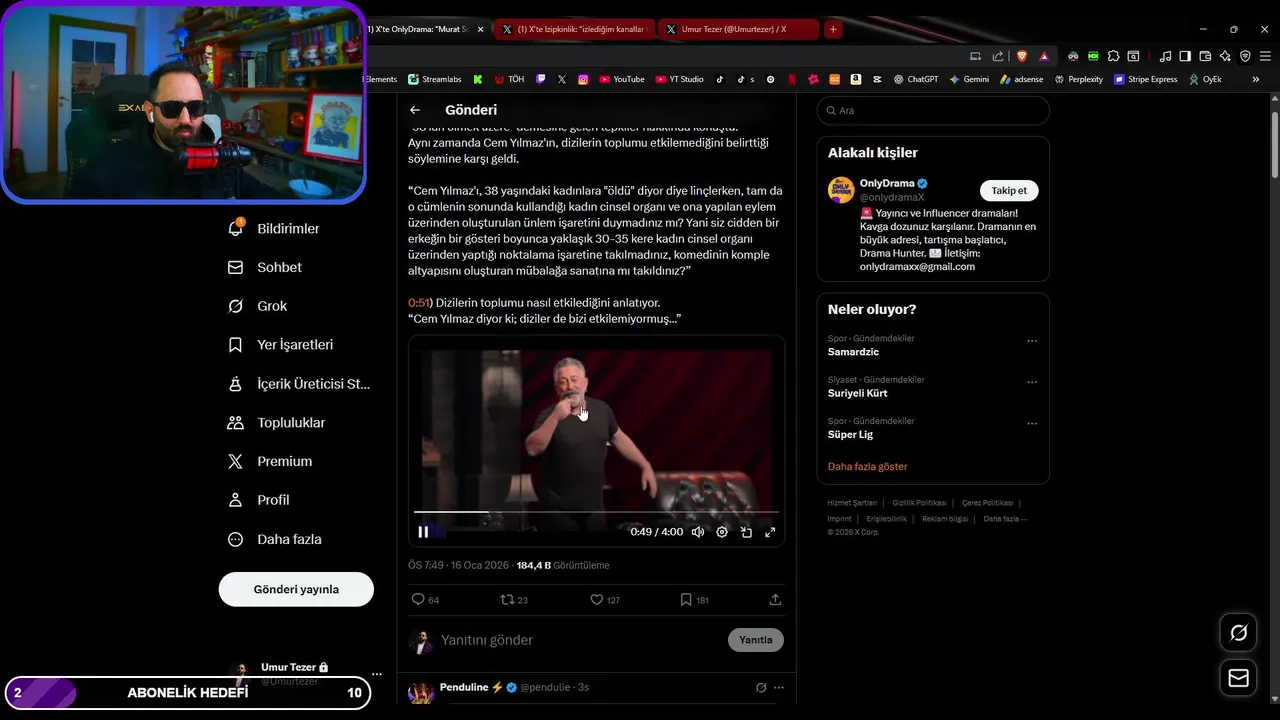Open the OyEk bookmark

1205,79
